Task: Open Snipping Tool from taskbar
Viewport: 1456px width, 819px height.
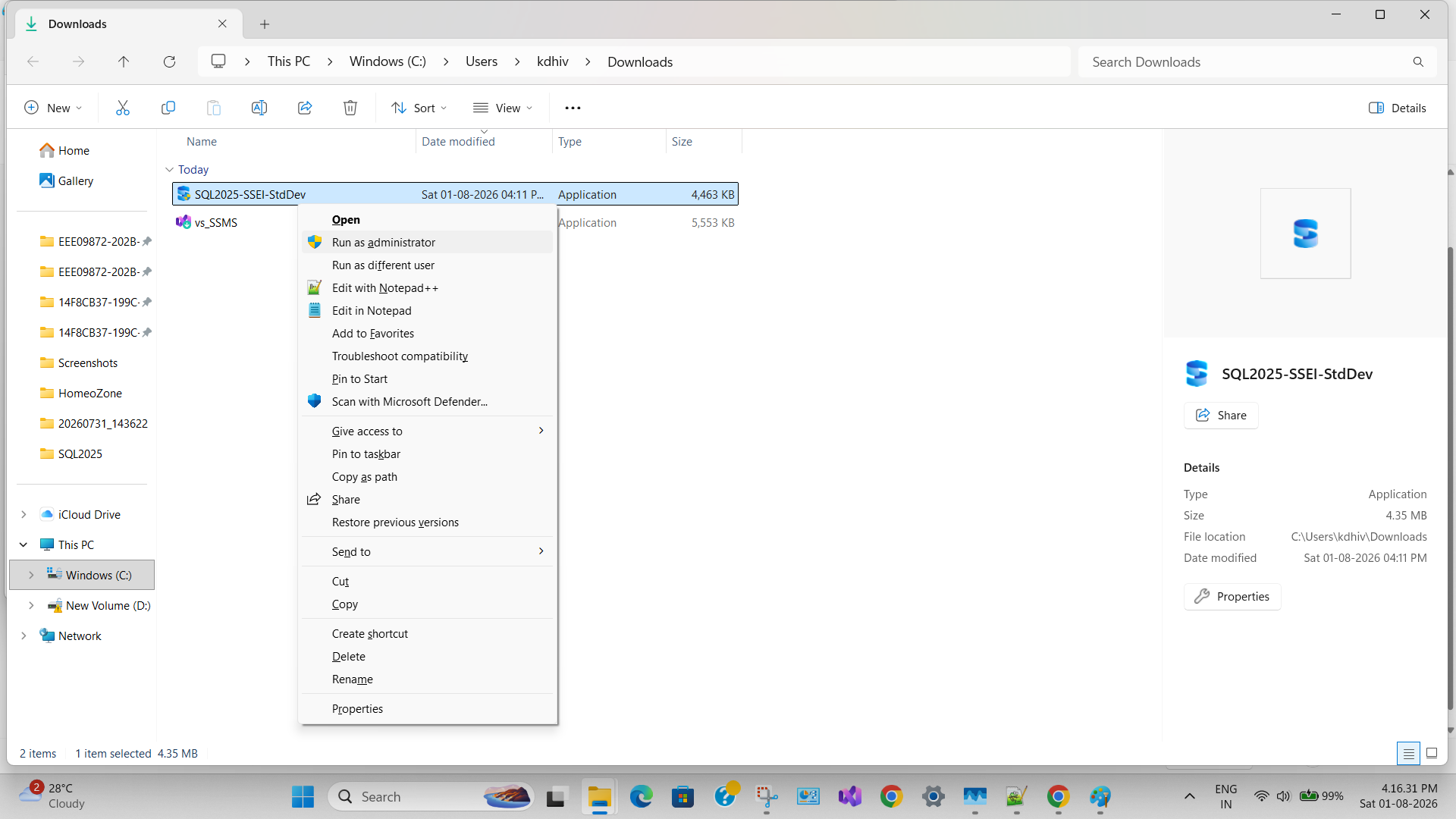Action: [767, 797]
